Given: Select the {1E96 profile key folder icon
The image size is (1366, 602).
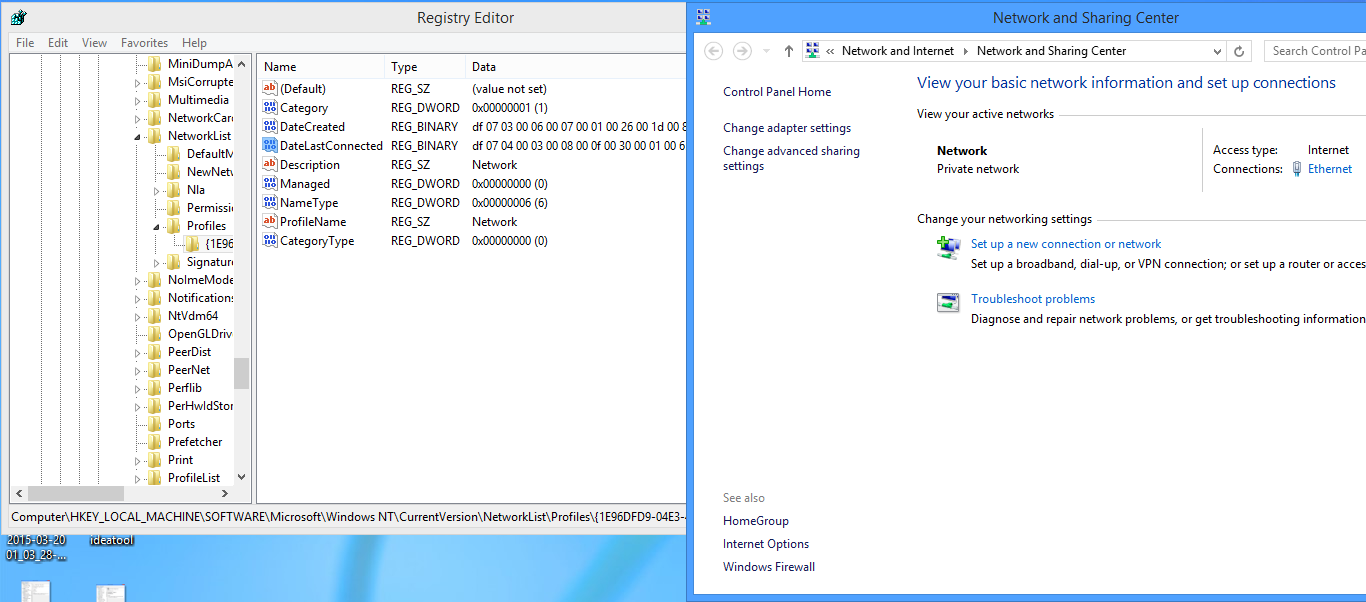Looking at the screenshot, I should click(x=192, y=244).
